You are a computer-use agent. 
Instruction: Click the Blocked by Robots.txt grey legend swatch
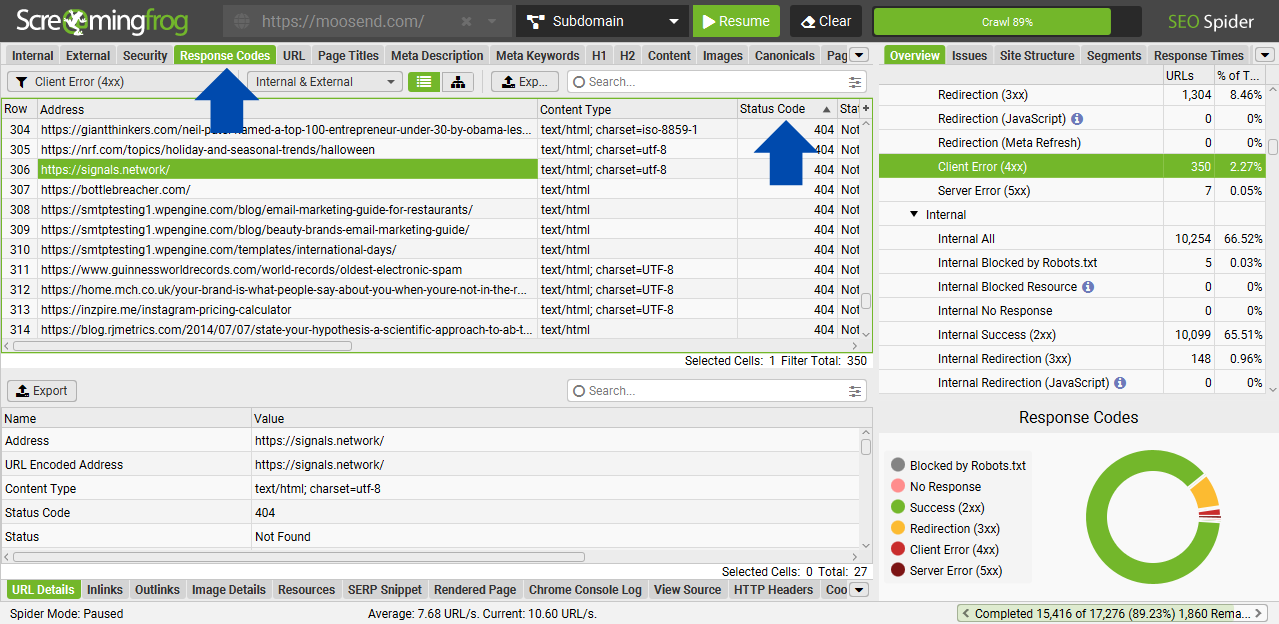898,466
